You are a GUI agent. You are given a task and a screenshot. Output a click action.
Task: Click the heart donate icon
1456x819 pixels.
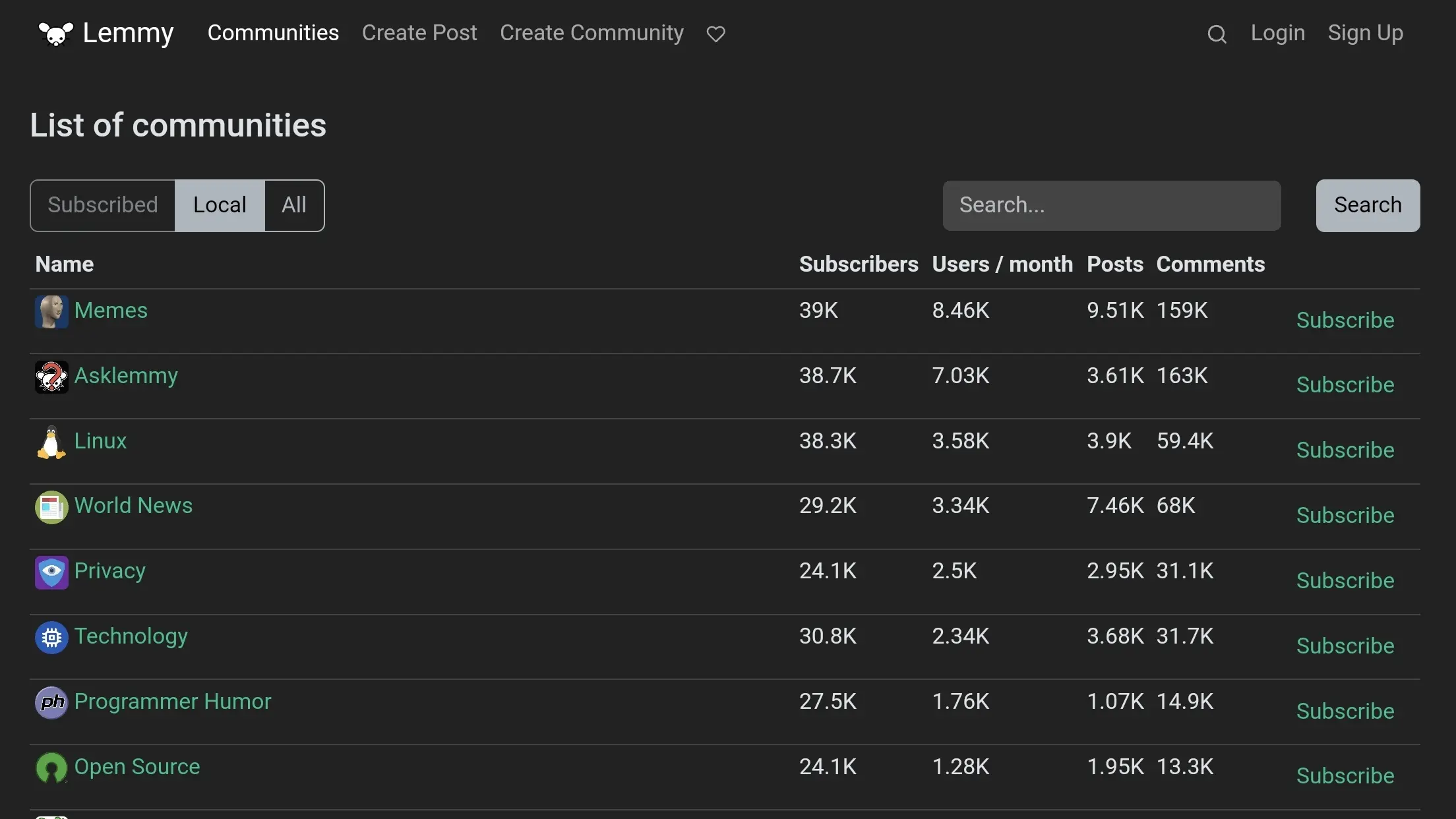pyautogui.click(x=715, y=34)
